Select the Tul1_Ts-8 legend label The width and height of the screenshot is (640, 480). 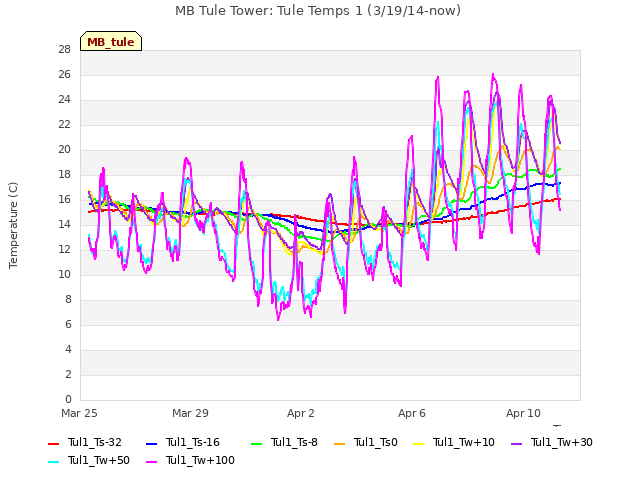(x=294, y=442)
